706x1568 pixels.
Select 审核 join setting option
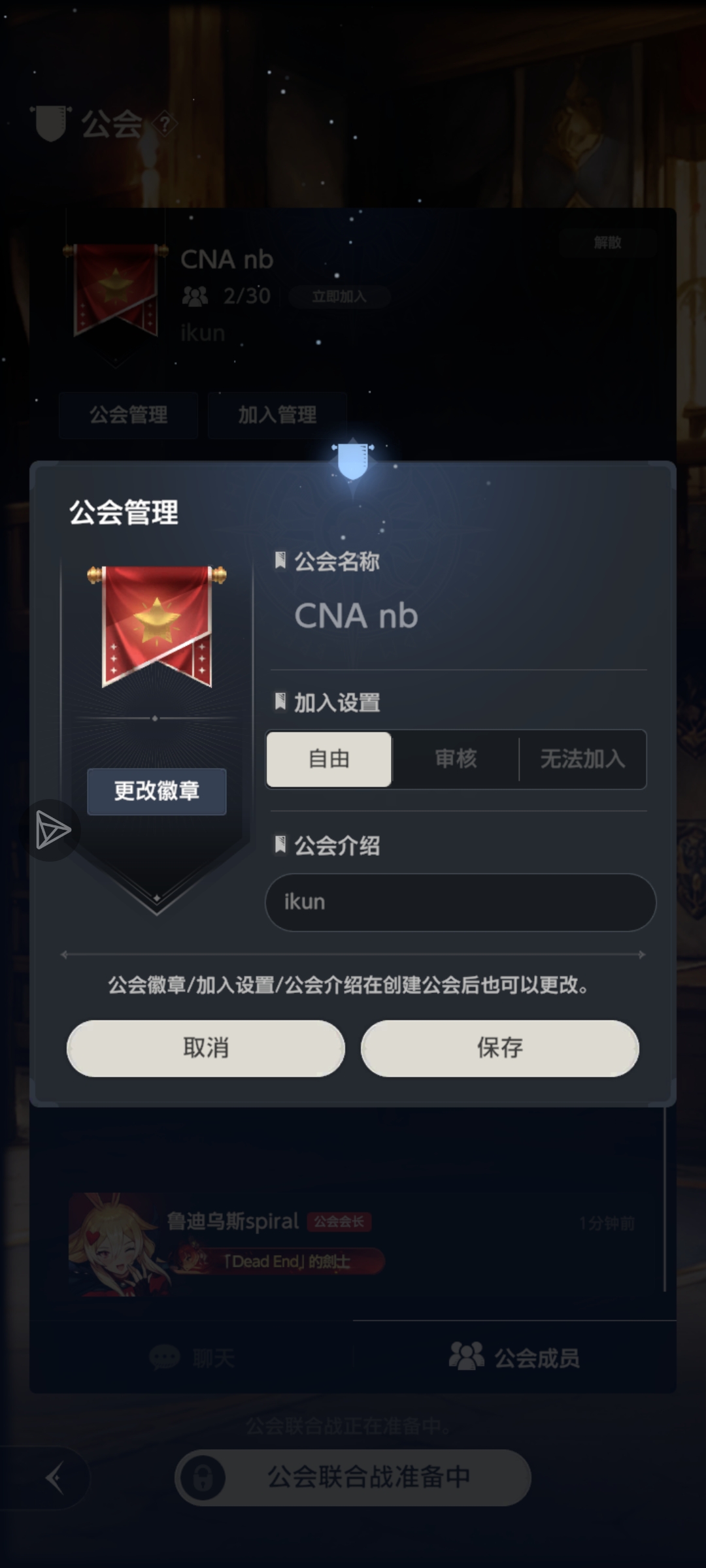(x=456, y=759)
